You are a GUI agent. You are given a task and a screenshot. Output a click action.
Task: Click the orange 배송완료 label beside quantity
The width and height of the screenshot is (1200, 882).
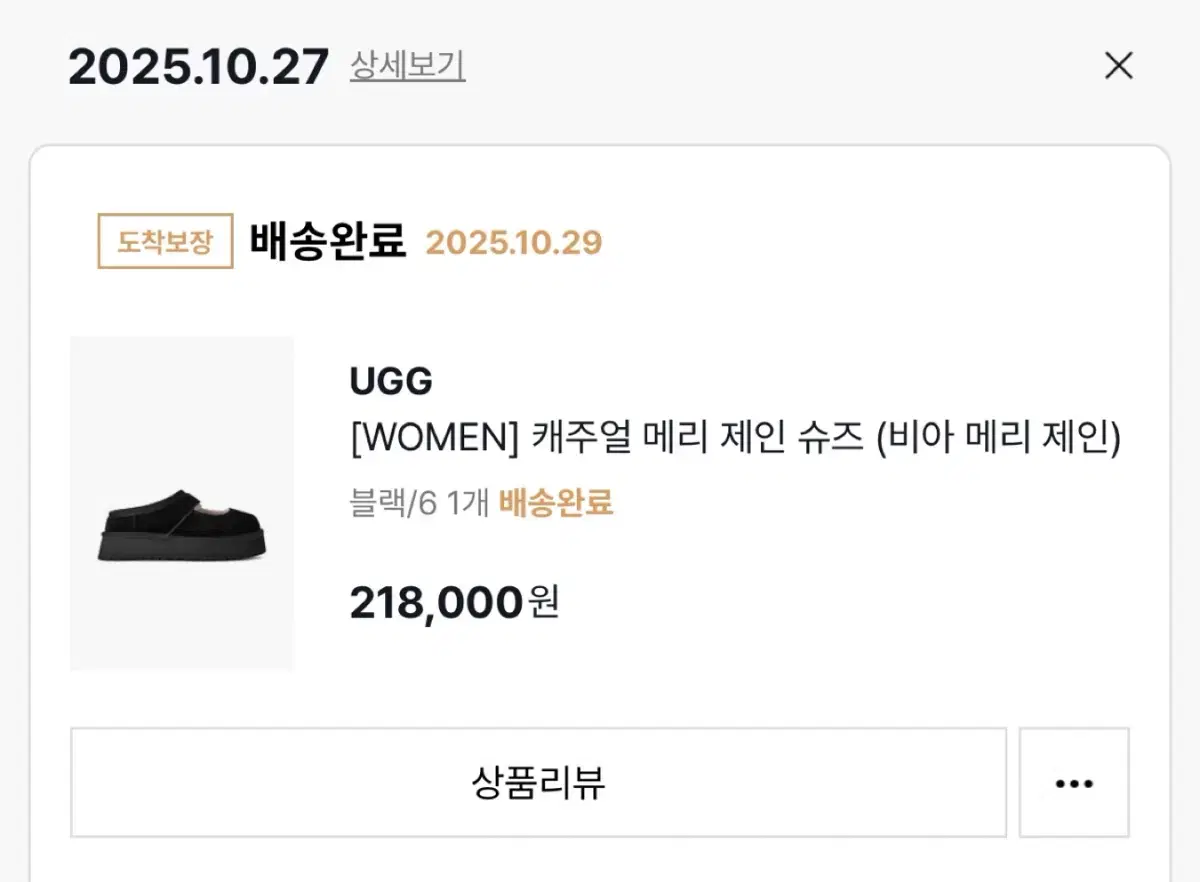pyautogui.click(x=556, y=503)
